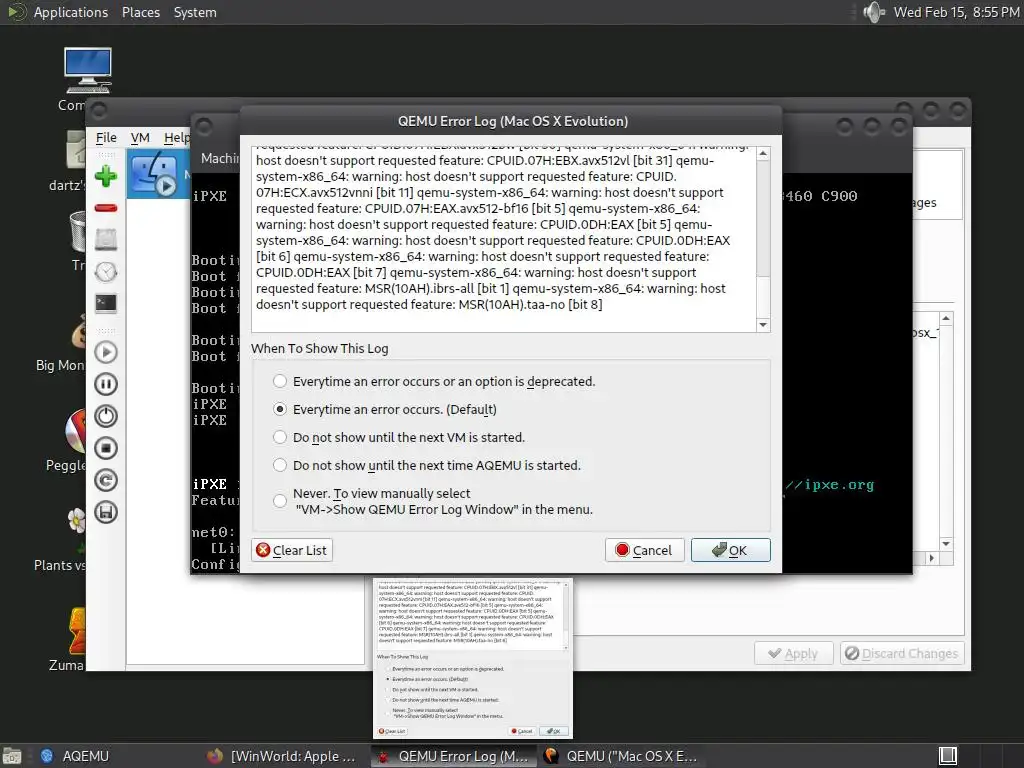The width and height of the screenshot is (1024, 768).
Task: Select 'Everytime an error occurs or option deprecated'
Action: (x=280, y=381)
